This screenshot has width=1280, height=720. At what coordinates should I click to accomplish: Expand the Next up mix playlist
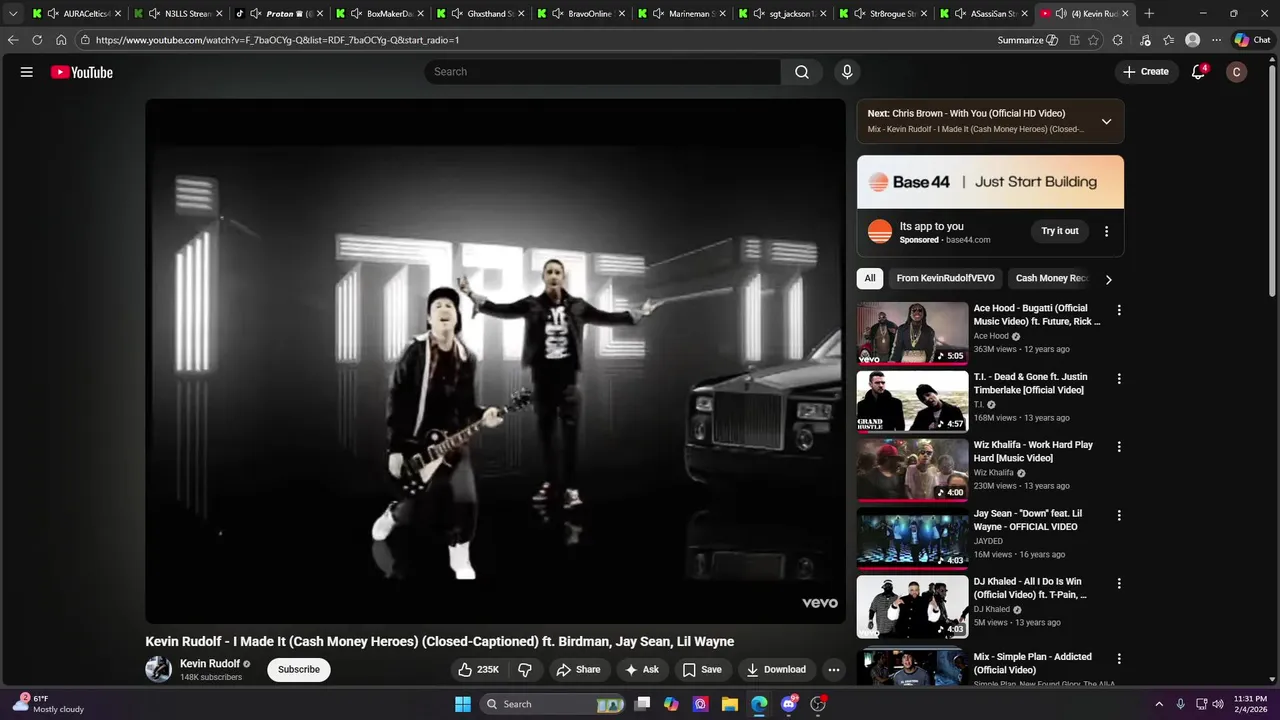point(1106,121)
